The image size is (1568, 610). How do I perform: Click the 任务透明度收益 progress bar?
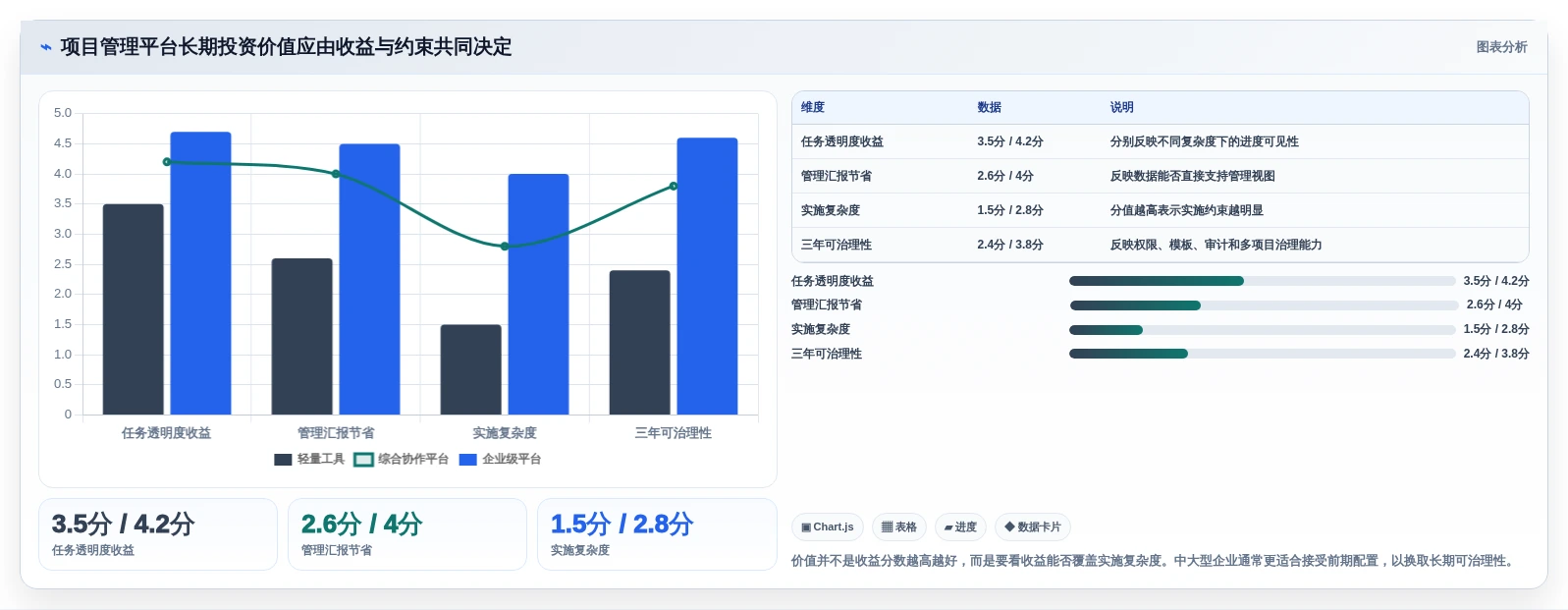[x=1263, y=281]
